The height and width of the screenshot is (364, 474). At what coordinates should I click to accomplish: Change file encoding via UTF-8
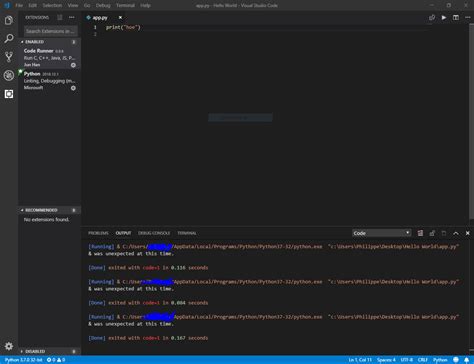point(407,360)
